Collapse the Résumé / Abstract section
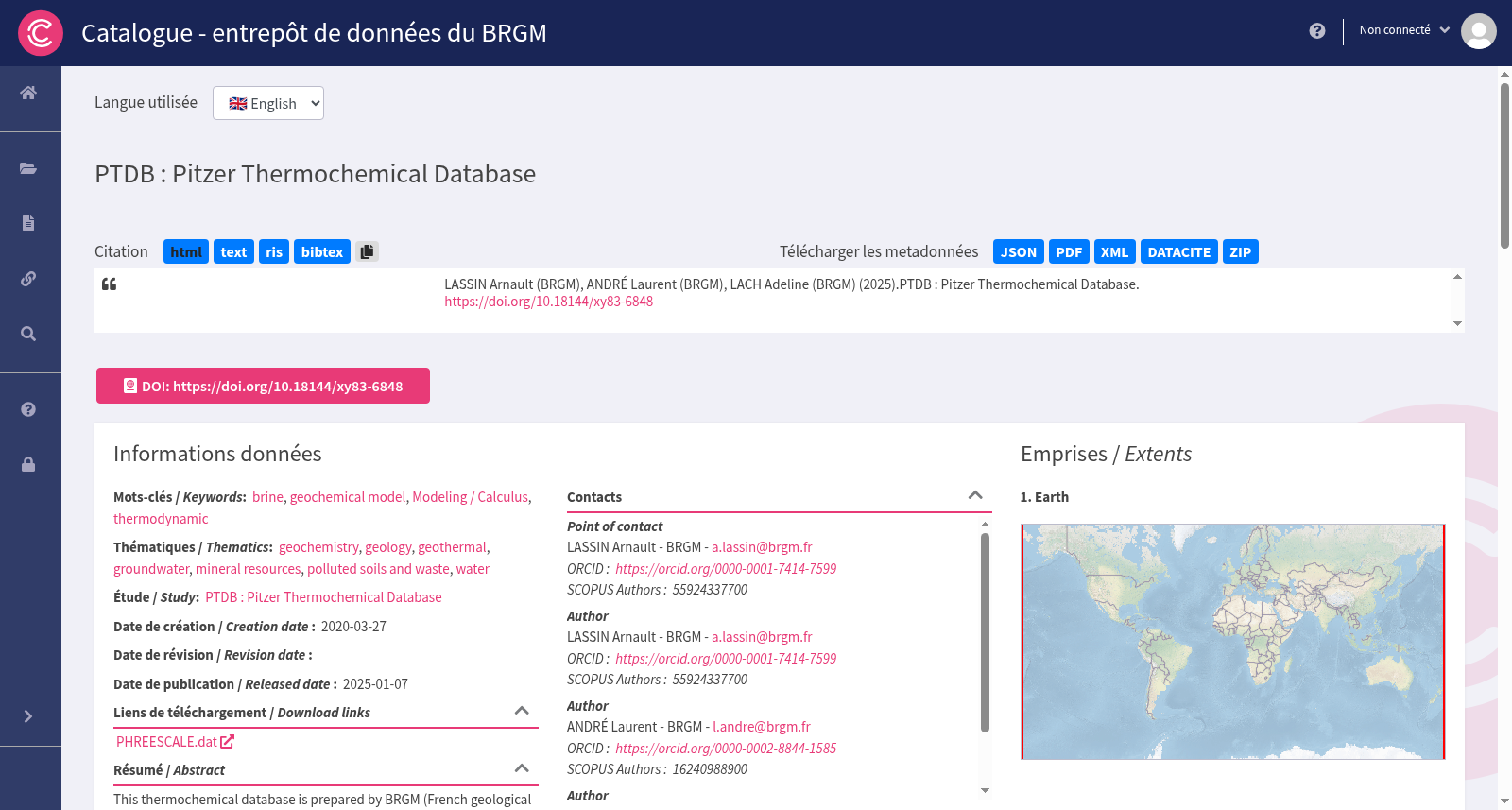The width and height of the screenshot is (1512, 810). [522, 768]
